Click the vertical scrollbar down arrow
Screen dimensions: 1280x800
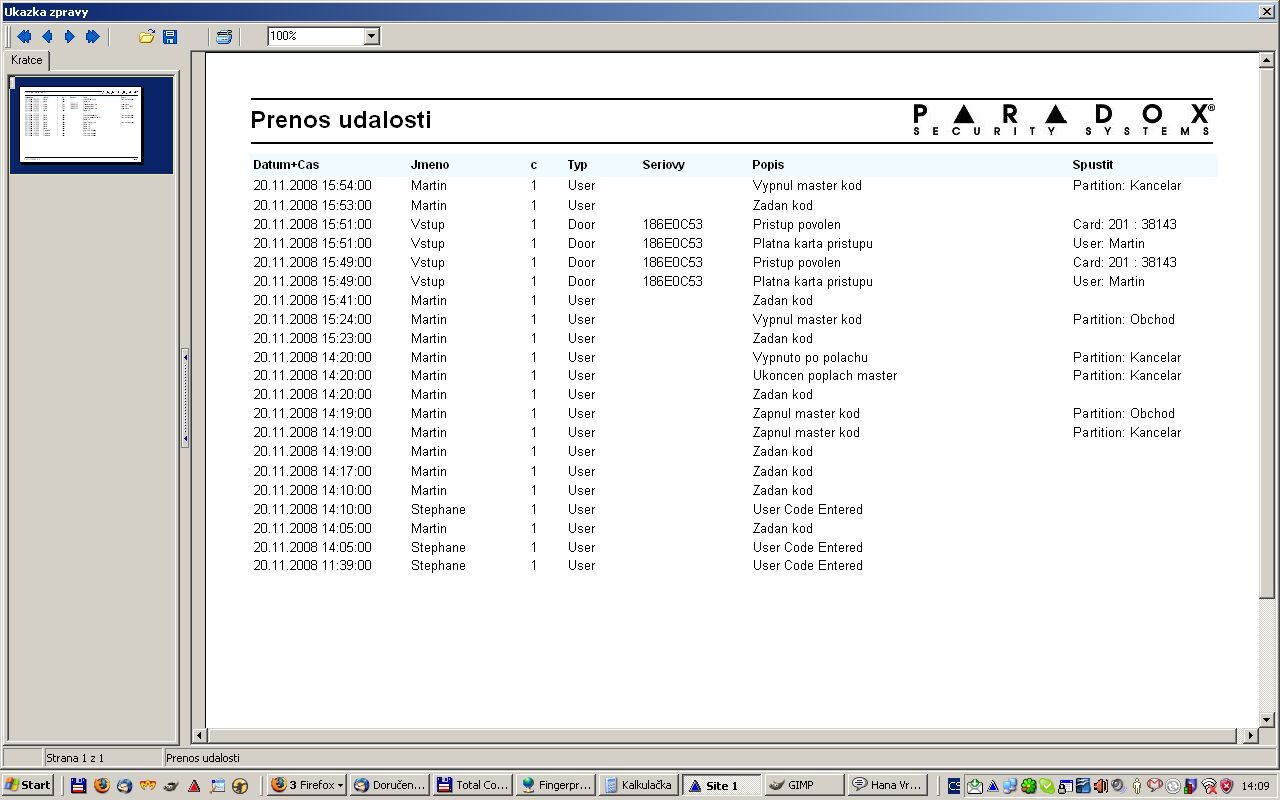click(x=1267, y=719)
